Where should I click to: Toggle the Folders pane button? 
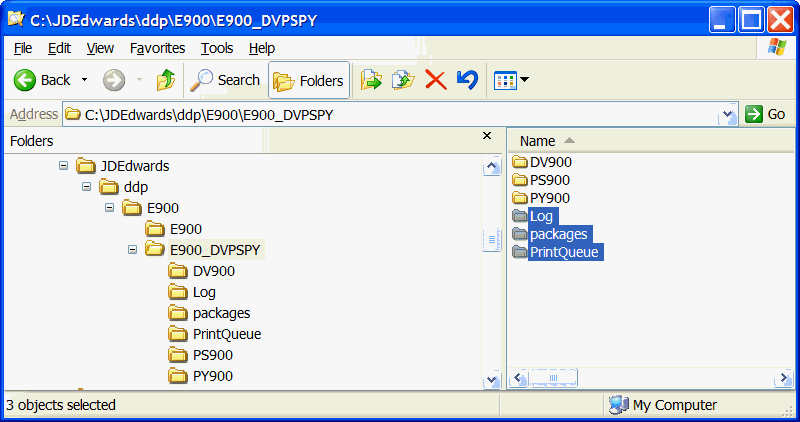tap(309, 80)
